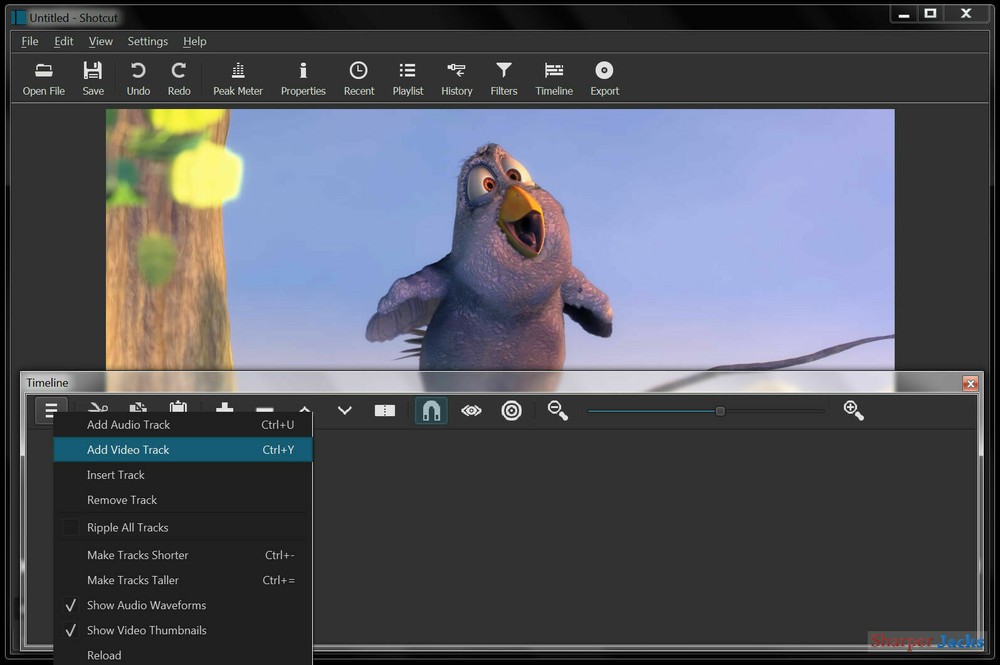Zoom in the timeline with the magnifier icon

pyautogui.click(x=853, y=410)
